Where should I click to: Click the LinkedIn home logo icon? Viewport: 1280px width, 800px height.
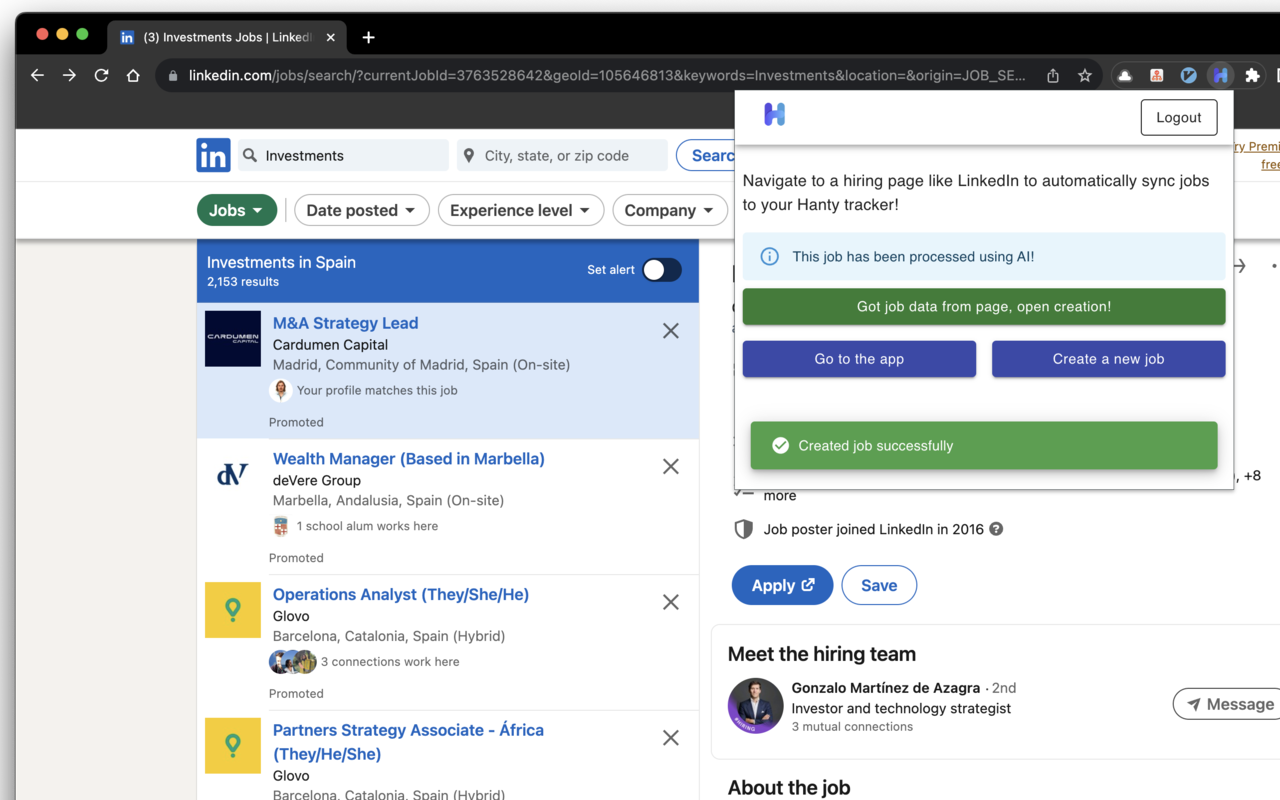[x=213, y=156]
